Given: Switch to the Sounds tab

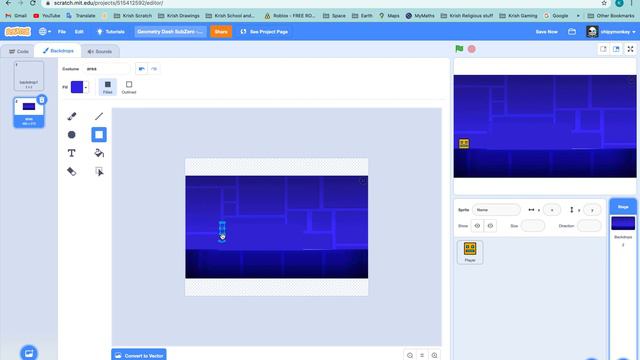Looking at the screenshot, I should tap(100, 51).
